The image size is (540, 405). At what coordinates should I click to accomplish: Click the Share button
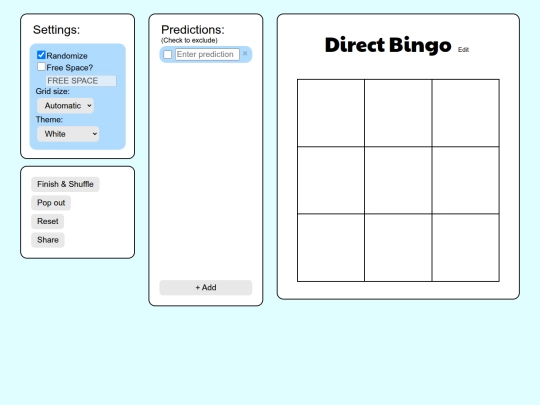48,240
